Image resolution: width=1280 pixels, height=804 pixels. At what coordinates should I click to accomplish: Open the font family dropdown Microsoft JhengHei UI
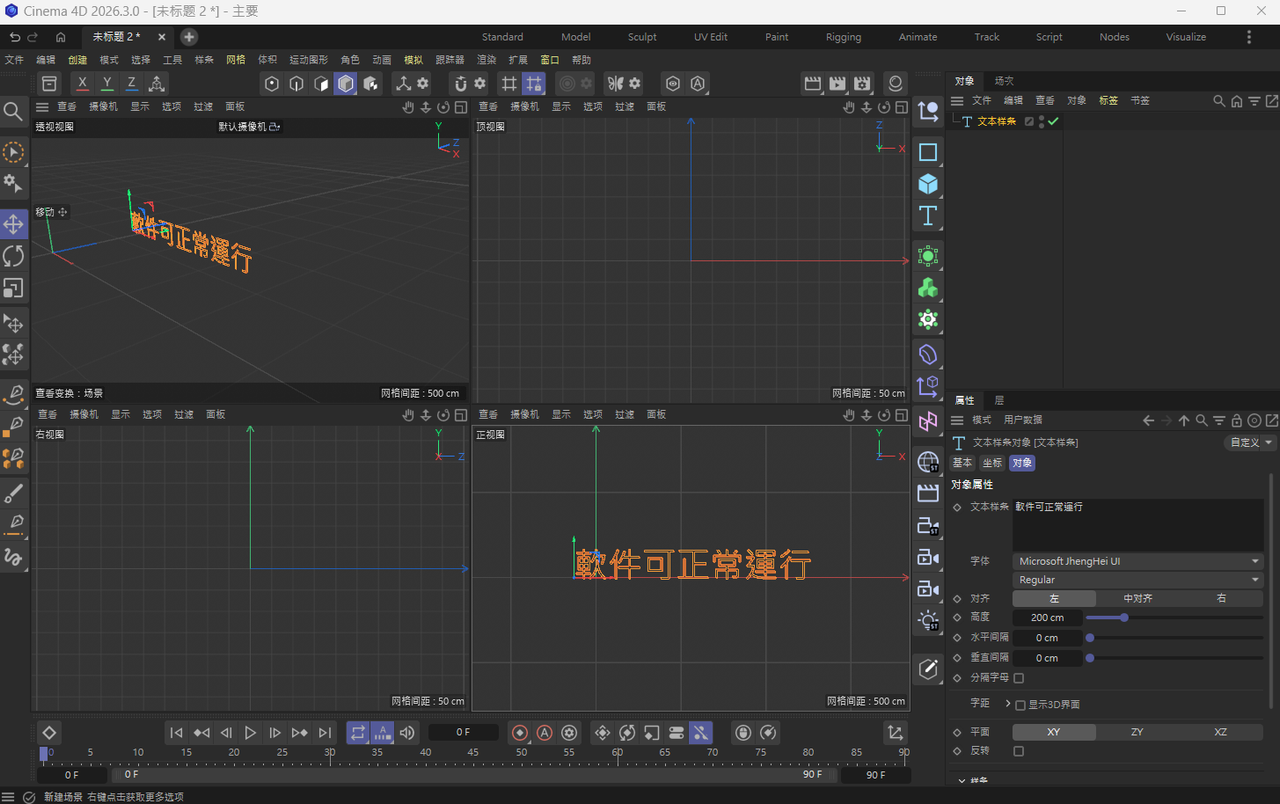(1138, 562)
